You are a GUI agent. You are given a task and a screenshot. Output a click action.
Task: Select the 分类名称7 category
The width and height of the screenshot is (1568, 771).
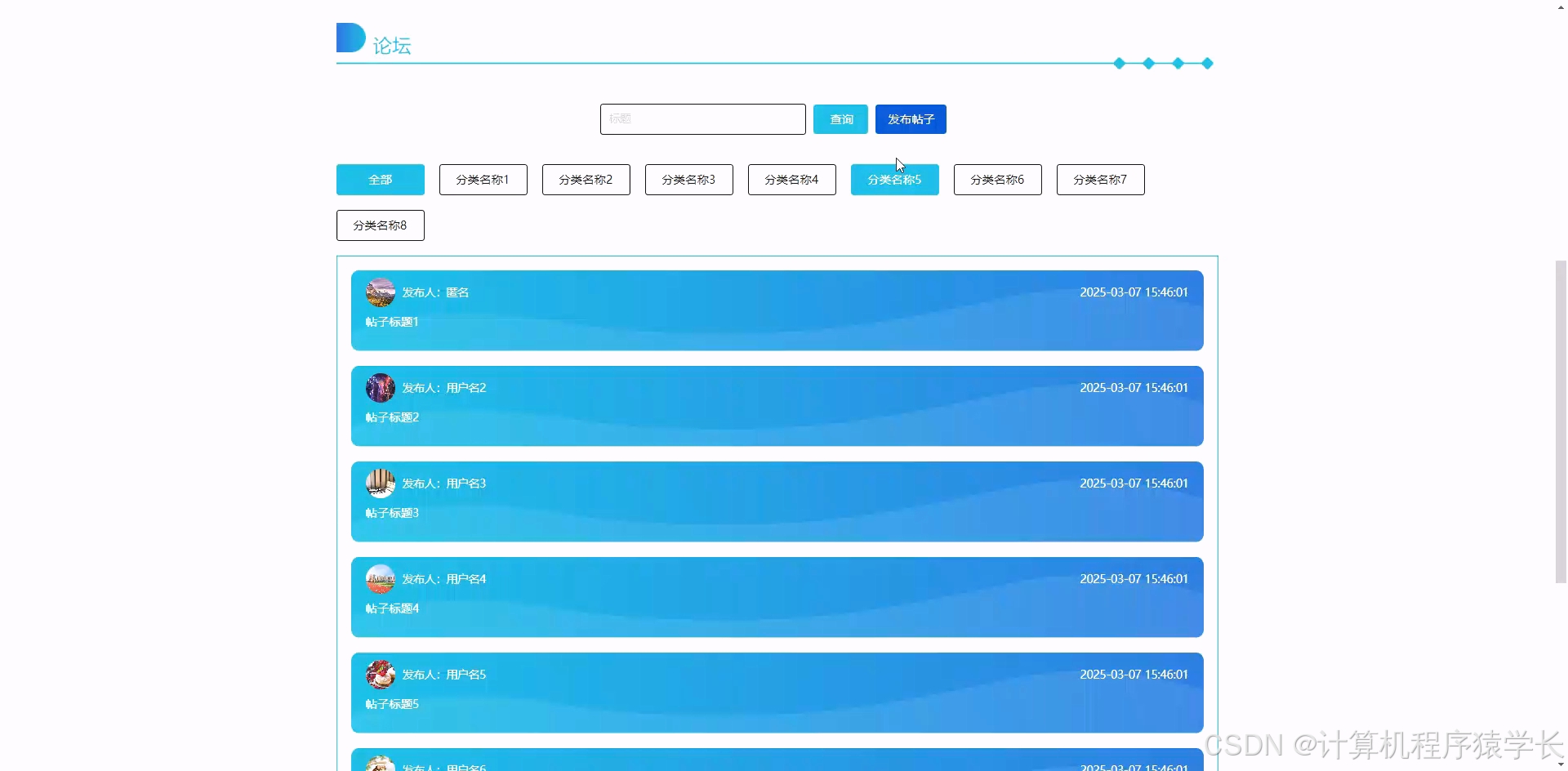(1101, 180)
